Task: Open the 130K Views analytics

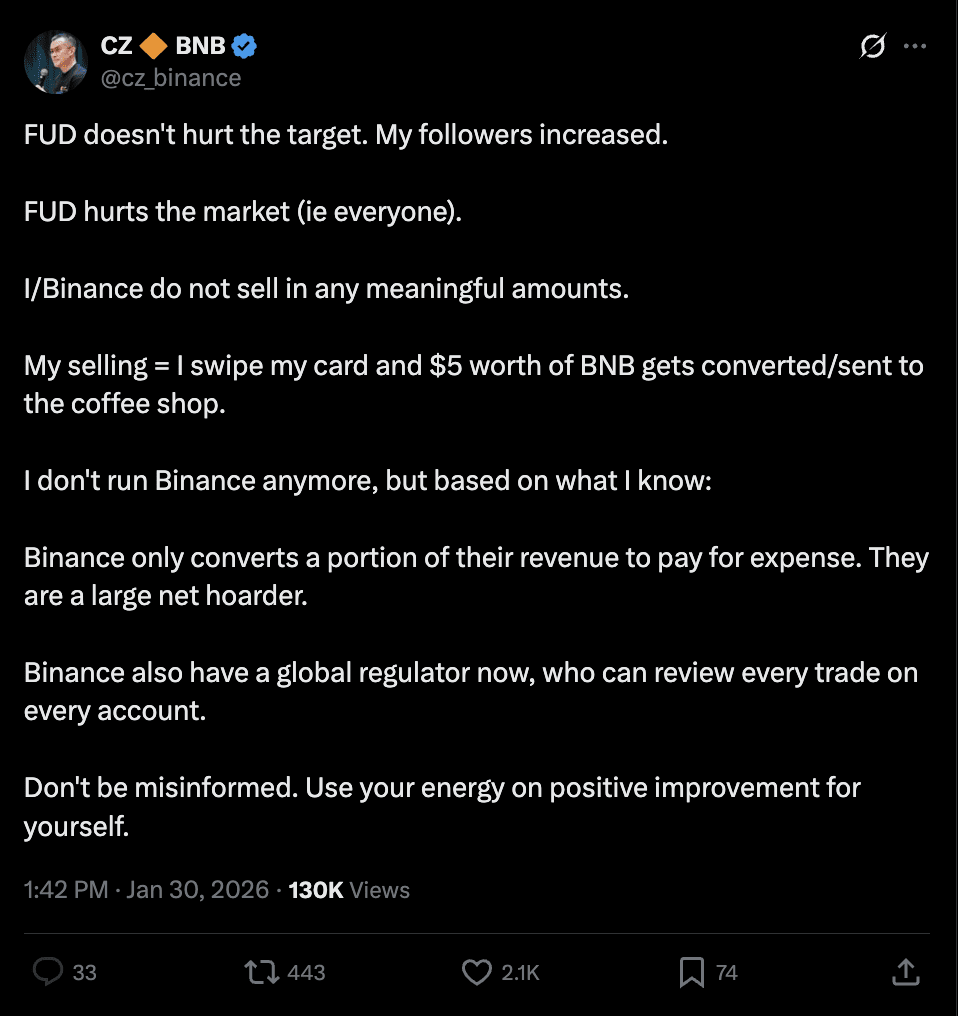Action: pos(349,890)
